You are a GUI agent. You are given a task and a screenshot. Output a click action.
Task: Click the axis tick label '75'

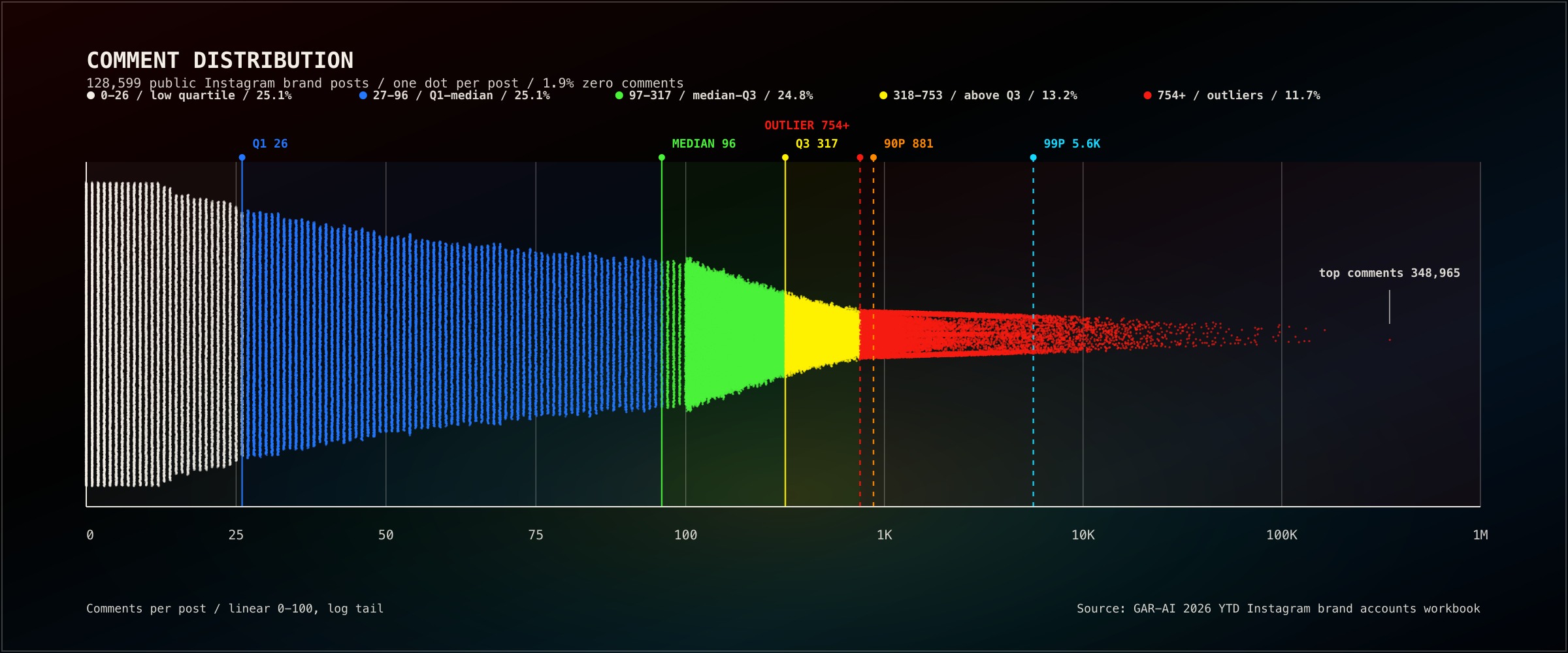(x=536, y=535)
